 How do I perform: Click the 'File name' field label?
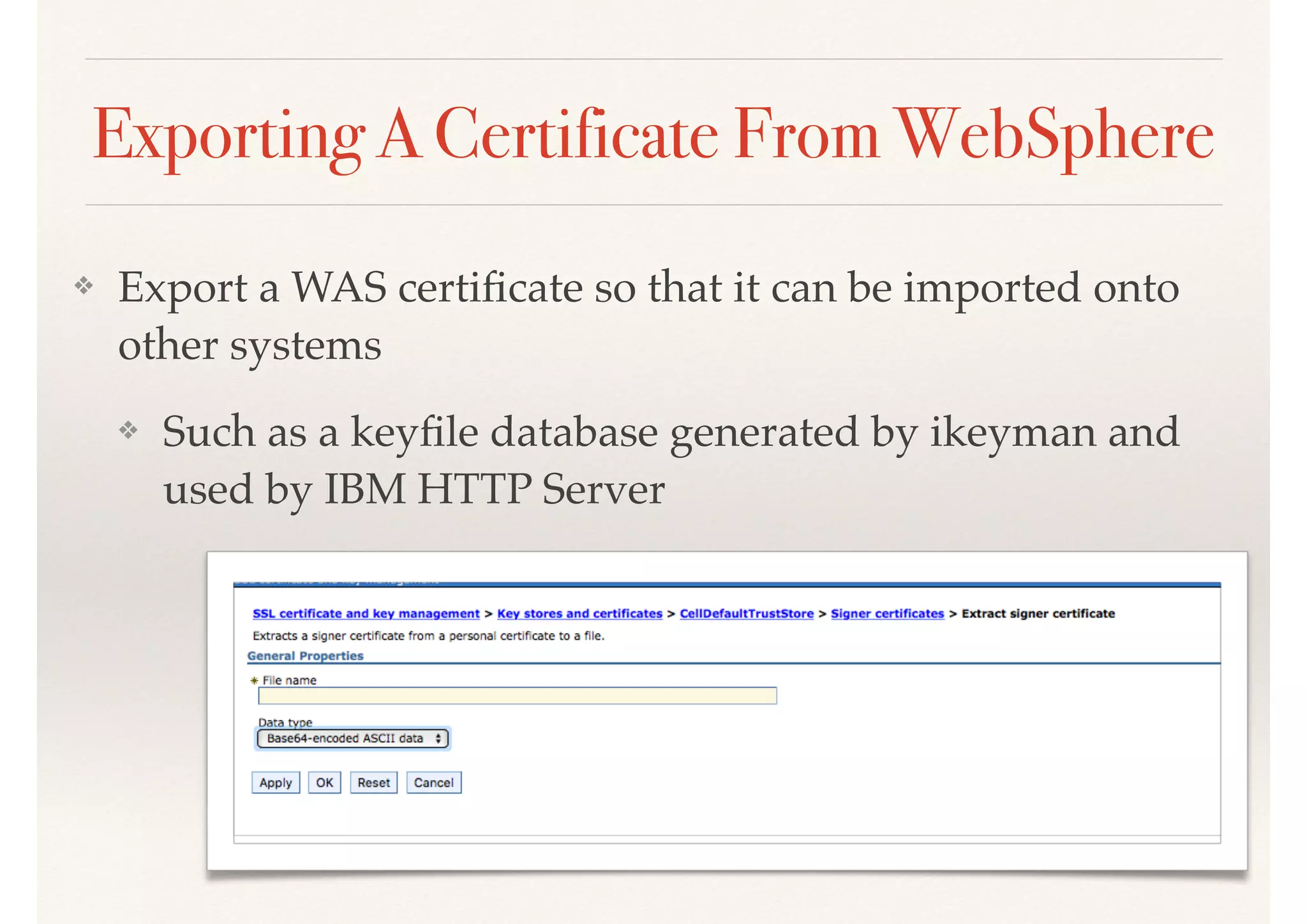[x=289, y=680]
